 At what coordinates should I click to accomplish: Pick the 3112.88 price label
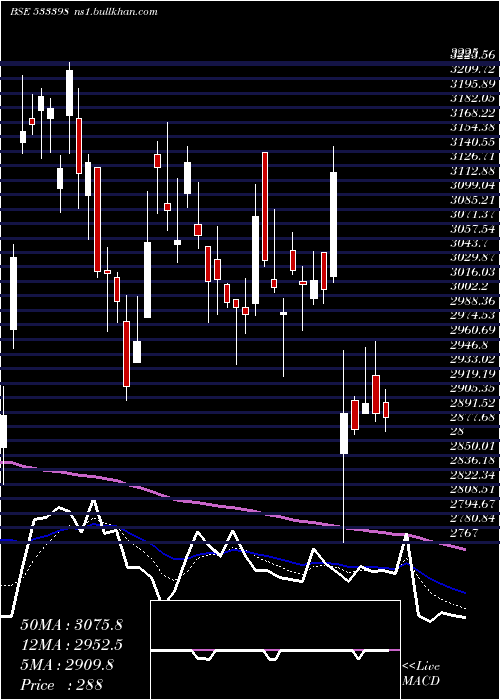click(x=472, y=171)
